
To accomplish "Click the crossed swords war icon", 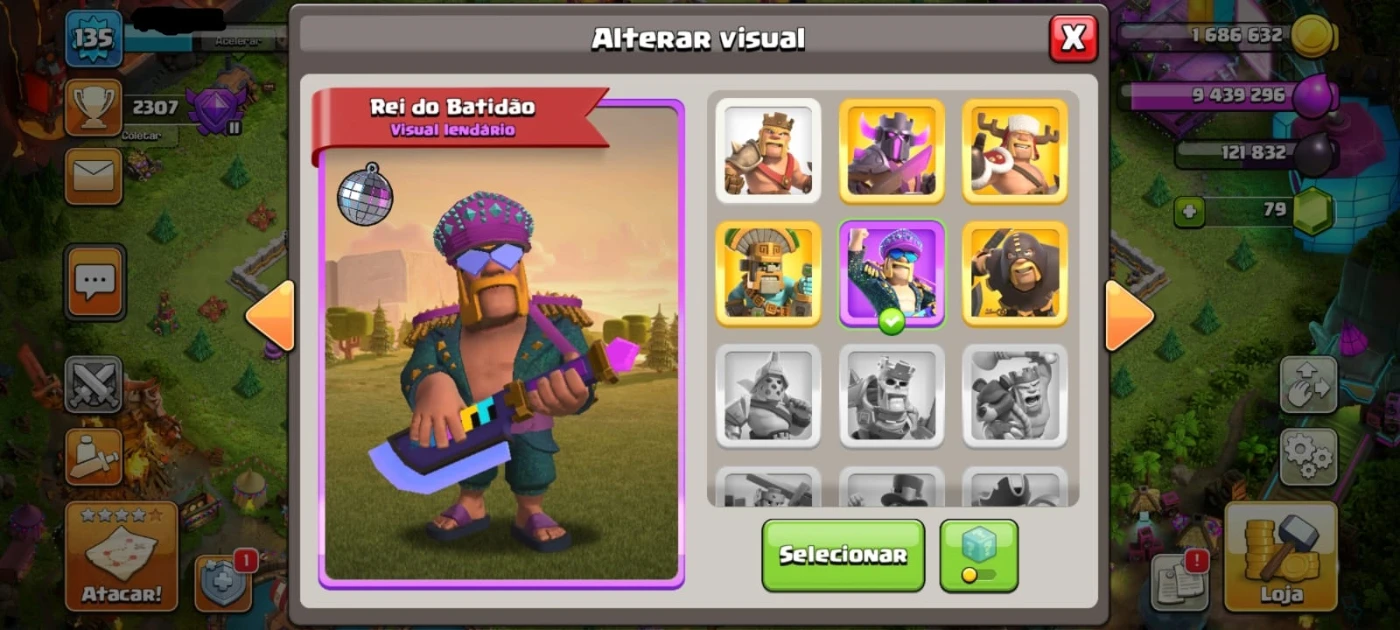I will coord(94,385).
